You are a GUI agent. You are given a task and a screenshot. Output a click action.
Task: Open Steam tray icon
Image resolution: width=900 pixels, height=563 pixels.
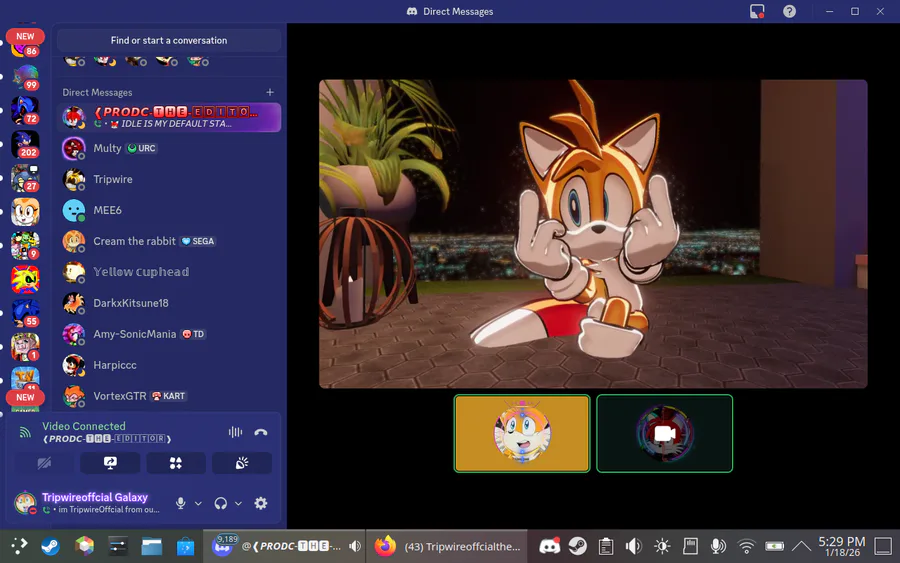tap(577, 546)
